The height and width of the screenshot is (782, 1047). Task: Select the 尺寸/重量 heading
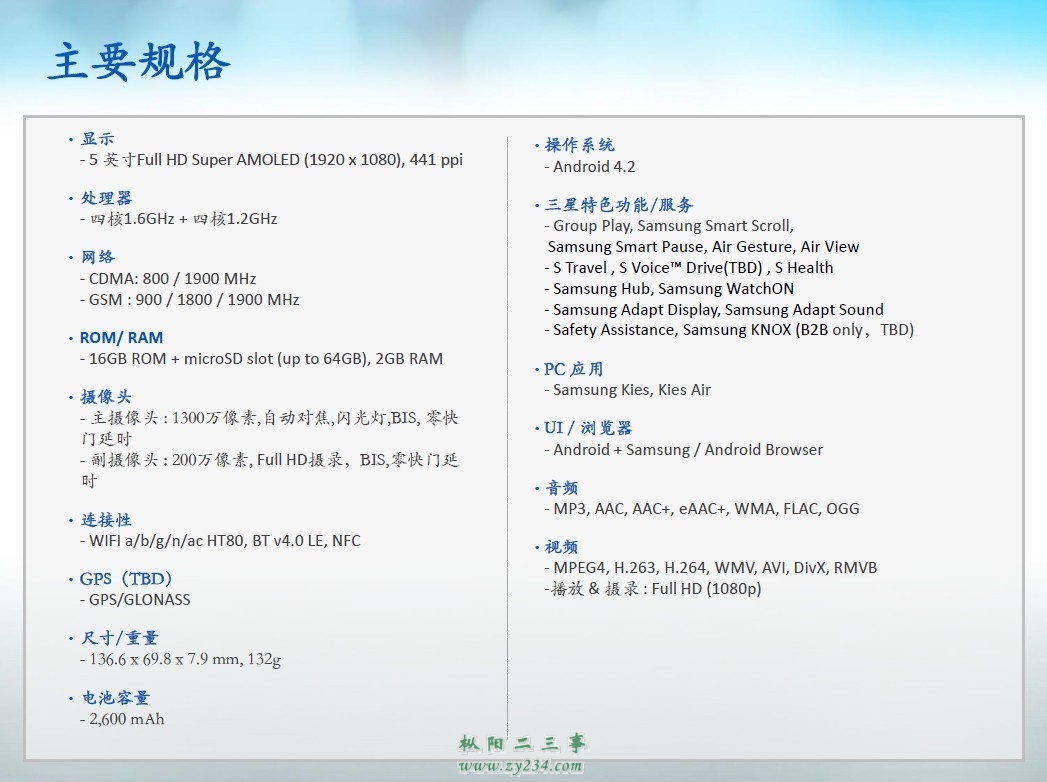(120, 638)
